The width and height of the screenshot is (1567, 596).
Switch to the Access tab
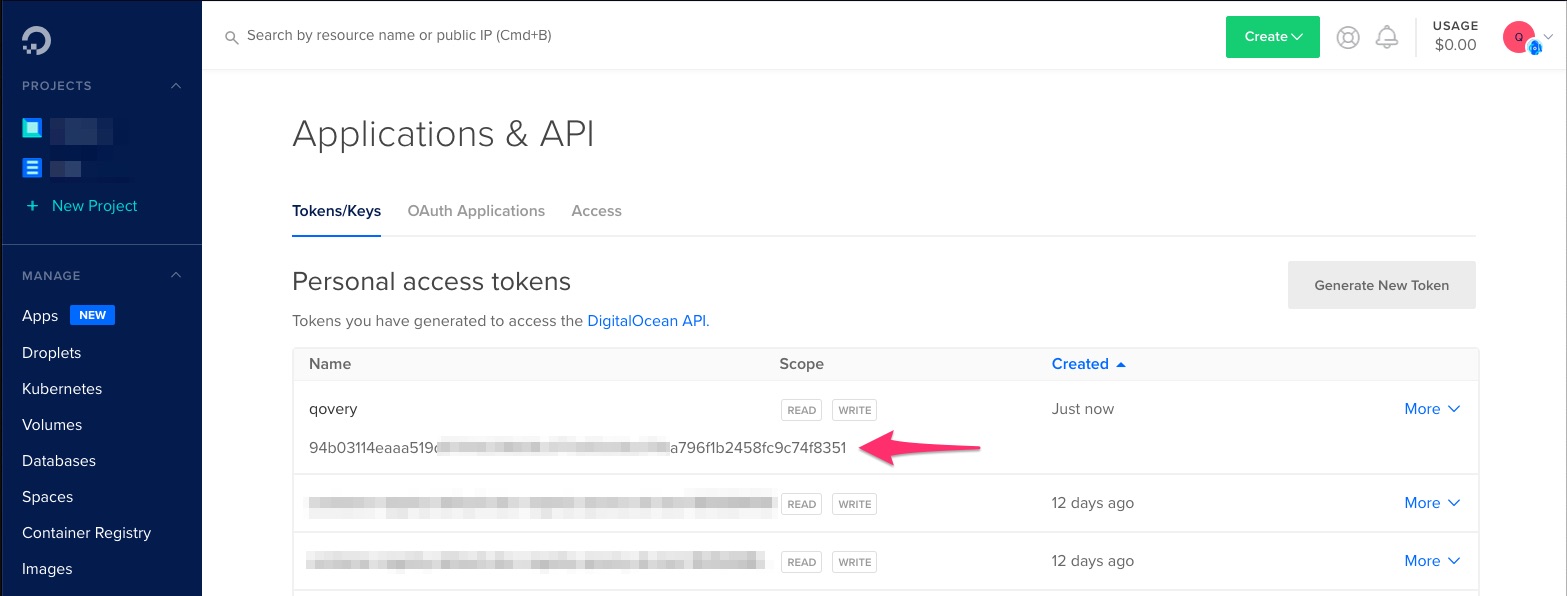[x=596, y=211]
